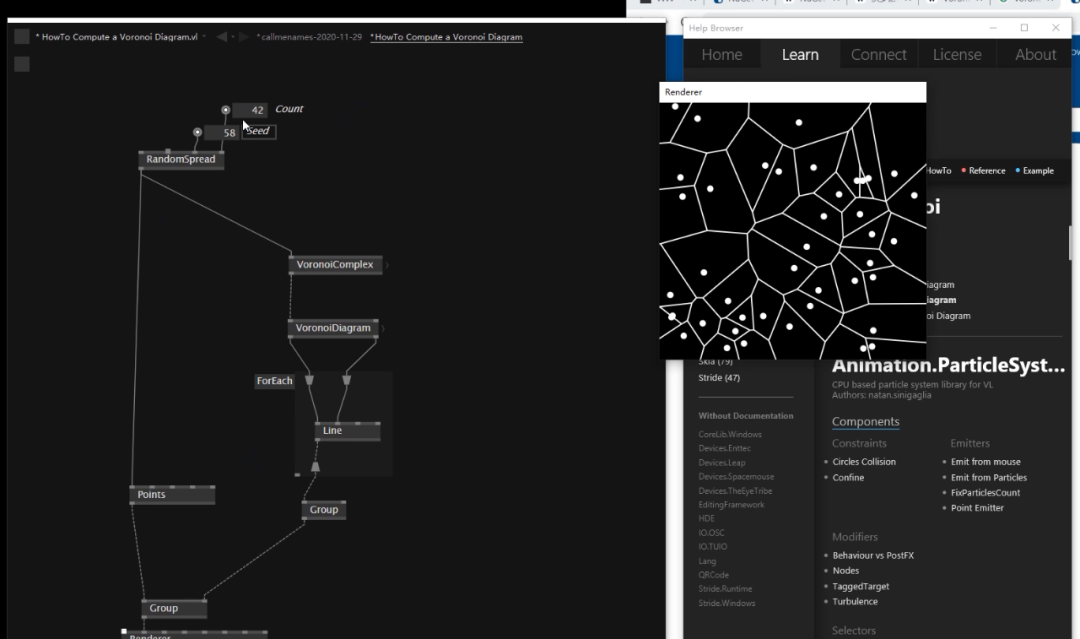Click the Count value field showing 42
The image size is (1080, 639).
click(249, 110)
